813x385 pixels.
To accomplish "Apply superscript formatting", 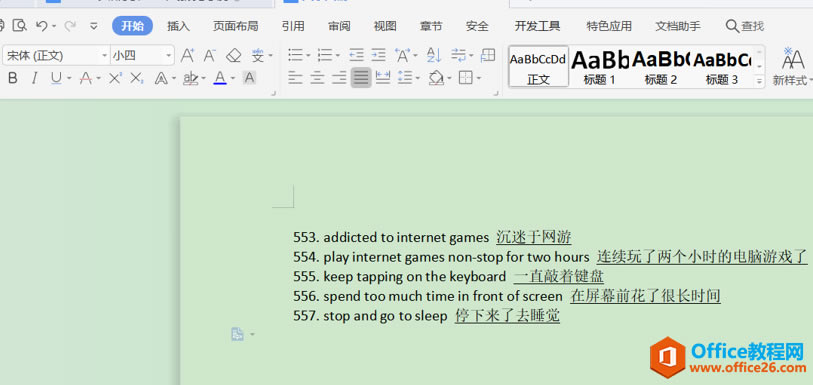I will tap(115, 78).
